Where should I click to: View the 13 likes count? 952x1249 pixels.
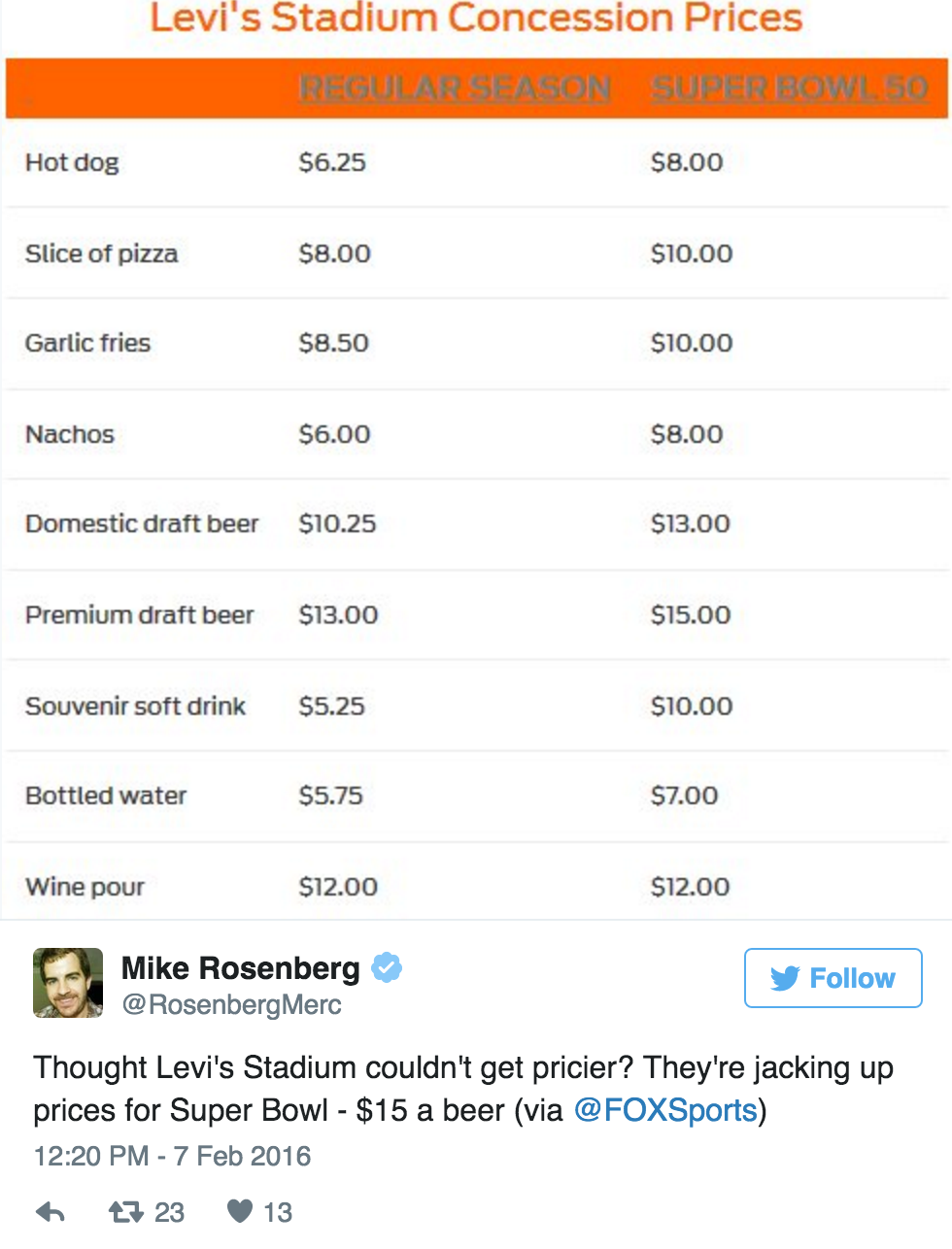coord(278,1212)
